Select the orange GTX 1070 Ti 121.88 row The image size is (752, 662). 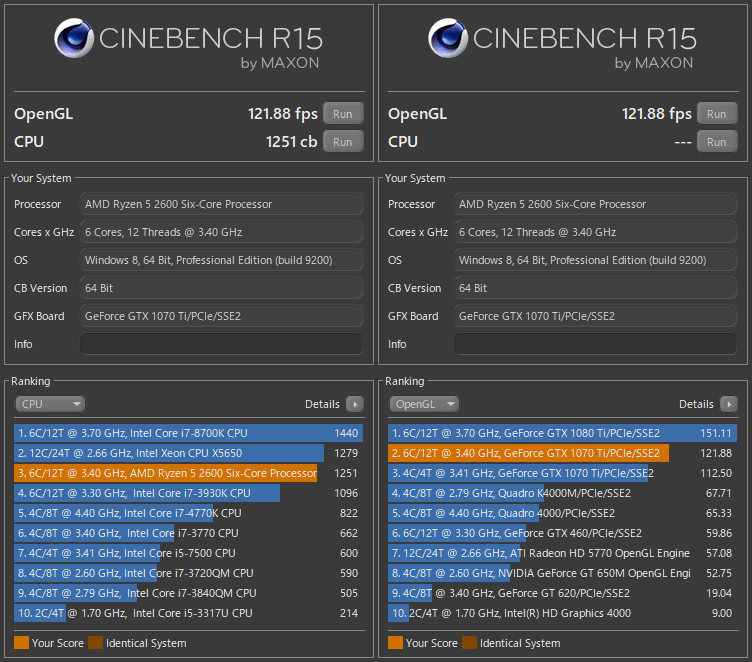[x=563, y=453]
